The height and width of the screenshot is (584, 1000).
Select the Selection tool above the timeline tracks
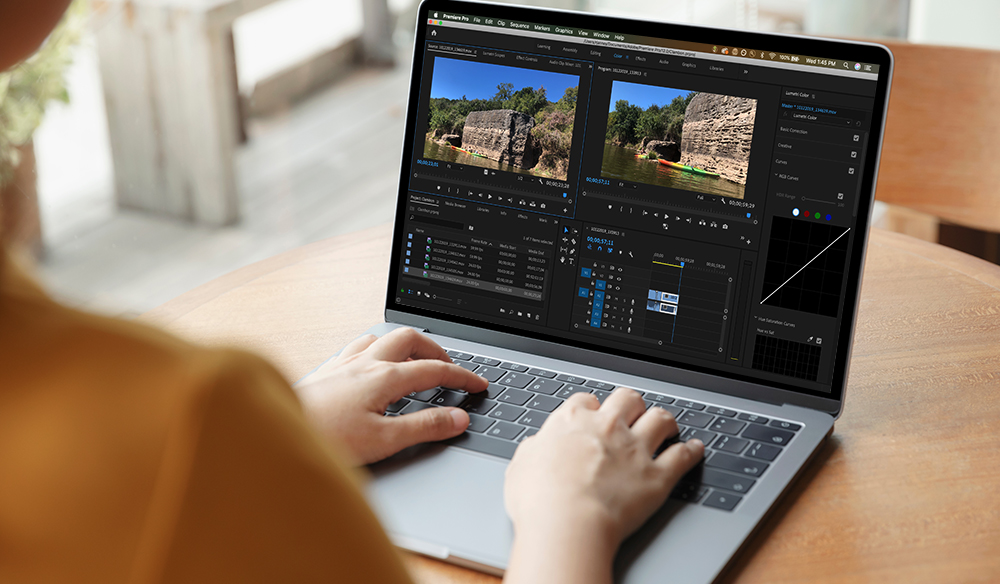pos(566,230)
